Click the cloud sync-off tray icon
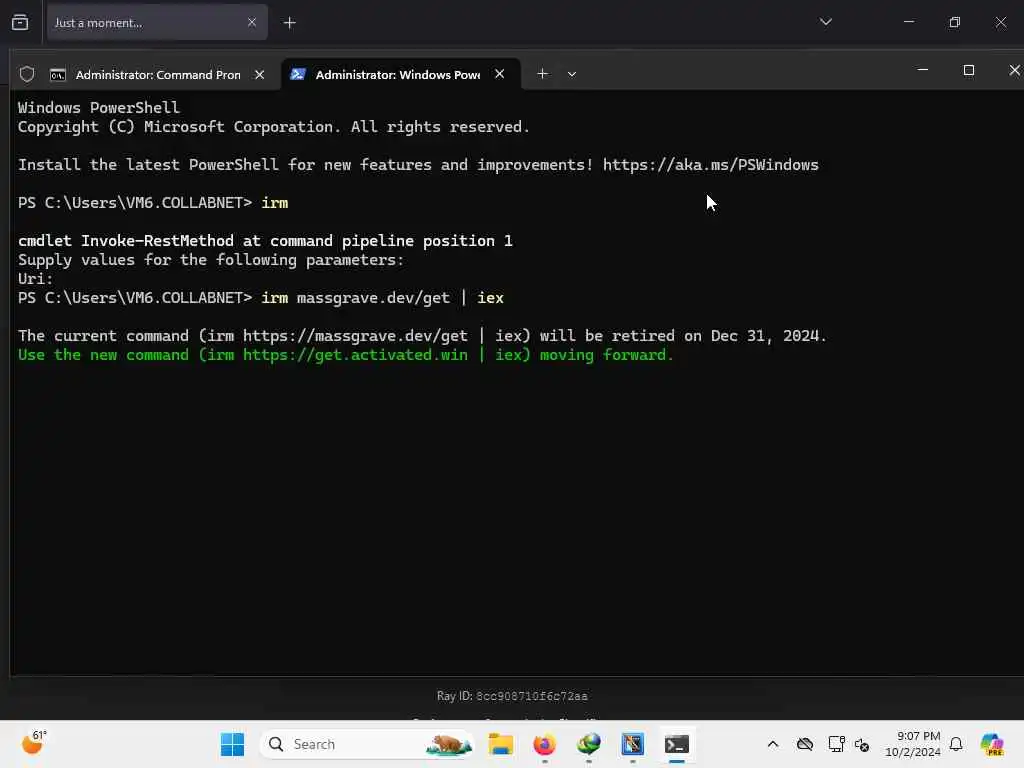The width and height of the screenshot is (1024, 768). pos(805,744)
